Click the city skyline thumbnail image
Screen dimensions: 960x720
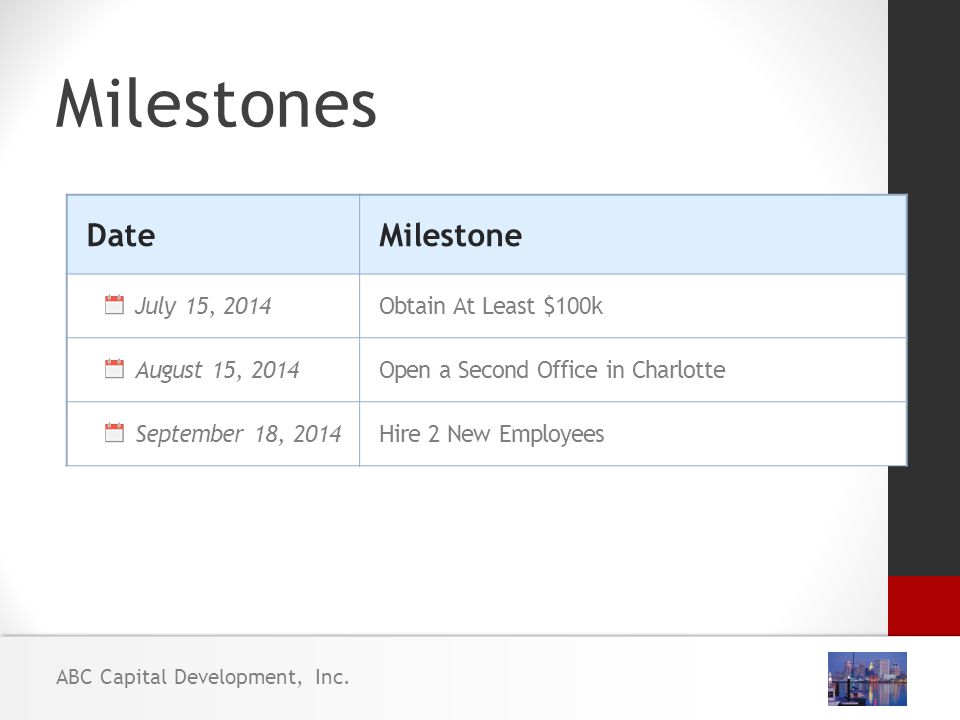[x=867, y=679]
